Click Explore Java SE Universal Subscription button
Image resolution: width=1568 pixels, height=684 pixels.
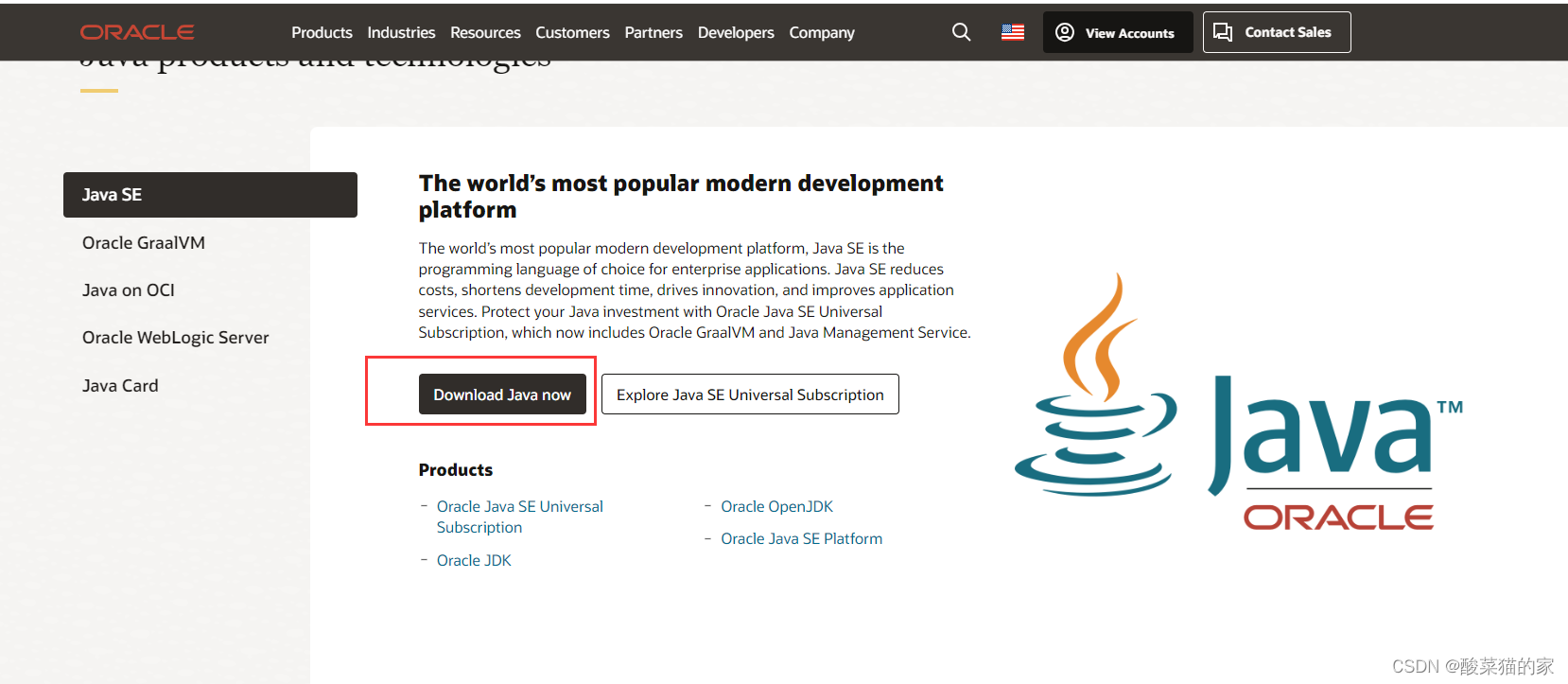750,395
